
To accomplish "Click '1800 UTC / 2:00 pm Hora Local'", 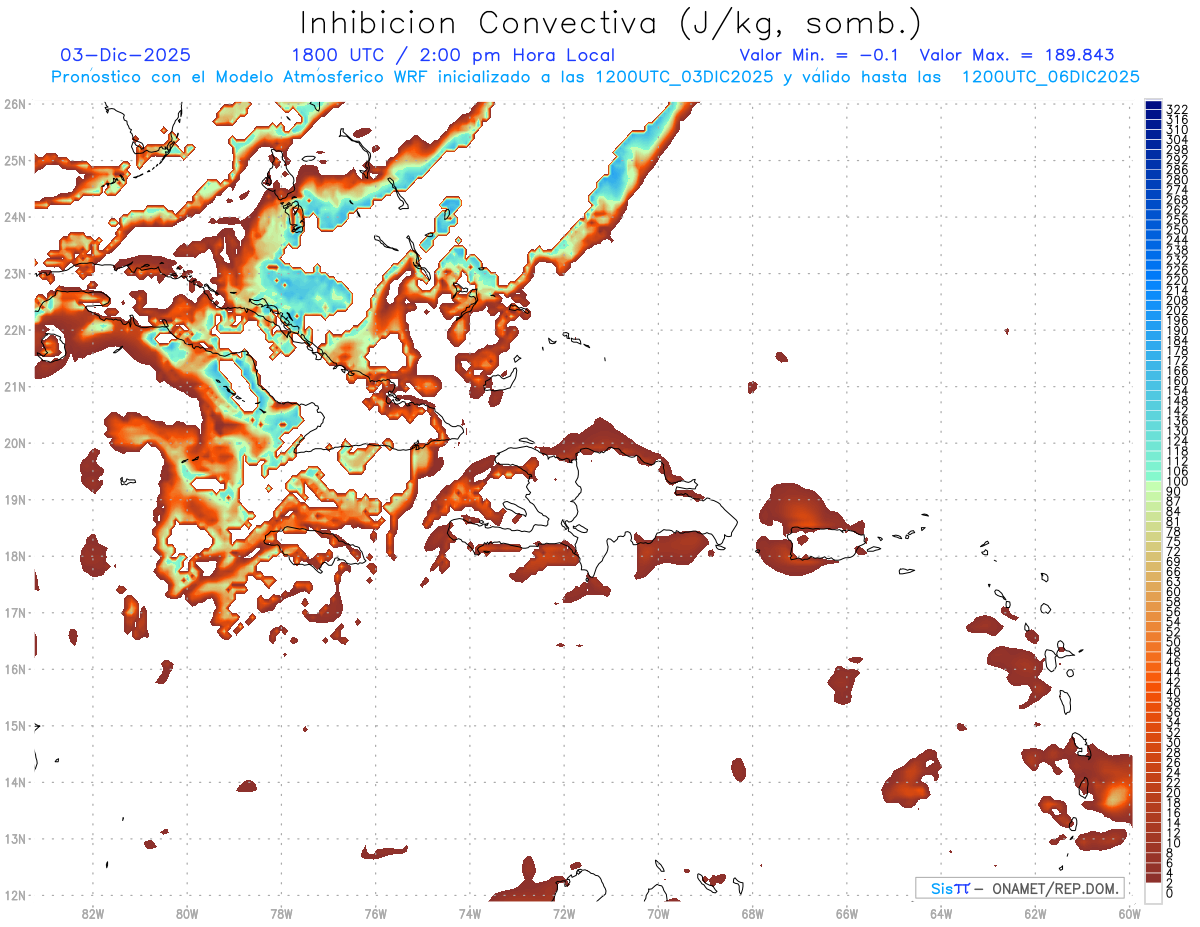I will click(x=453, y=55).
